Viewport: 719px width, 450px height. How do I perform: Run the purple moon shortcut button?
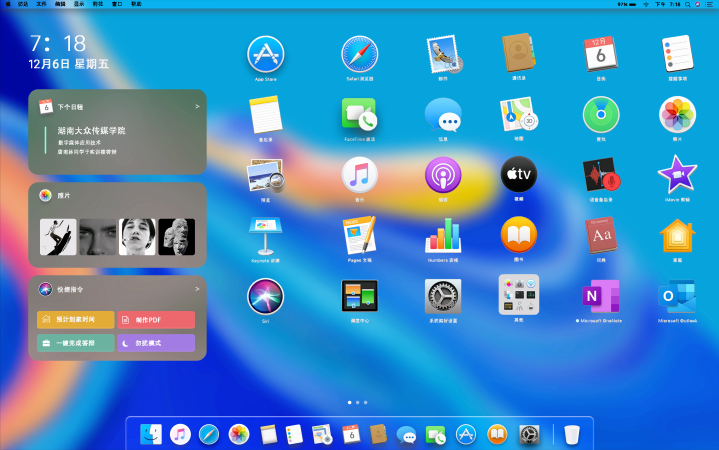click(156, 343)
